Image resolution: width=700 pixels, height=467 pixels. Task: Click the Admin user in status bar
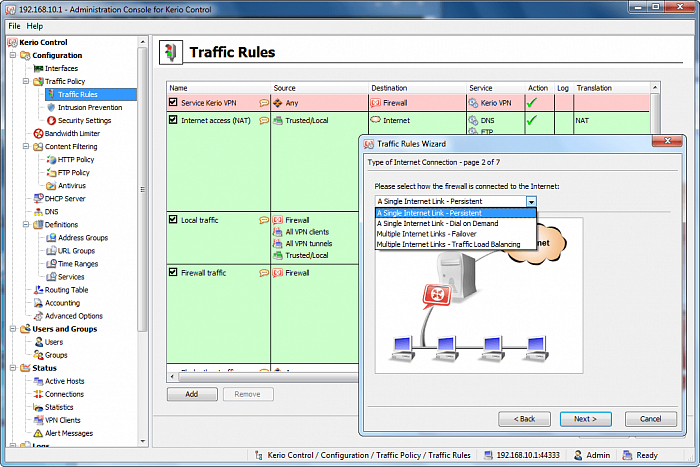tap(592, 455)
